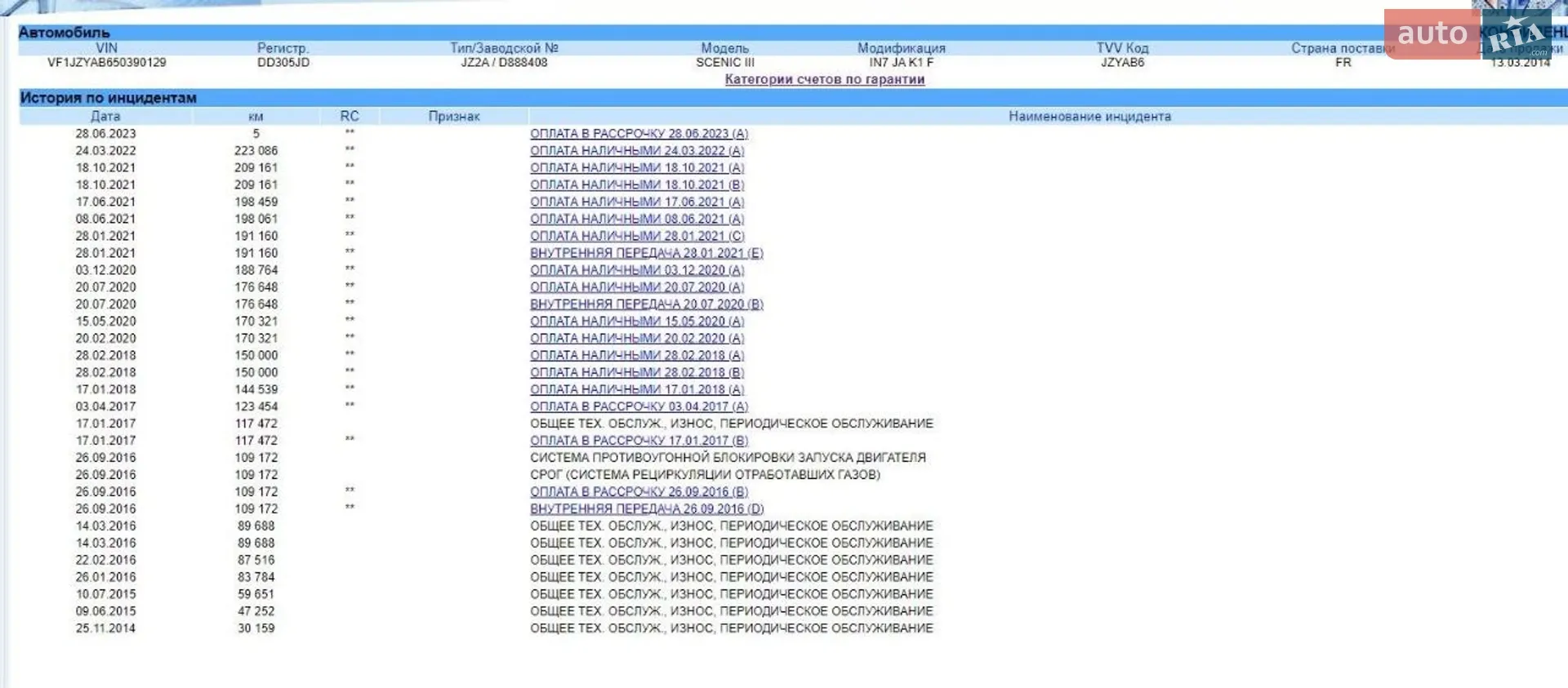Open ОПЛАТА НАЛИЧНЫМИ 18.10.2021 (B)
The image size is (1568, 688).
(637, 185)
